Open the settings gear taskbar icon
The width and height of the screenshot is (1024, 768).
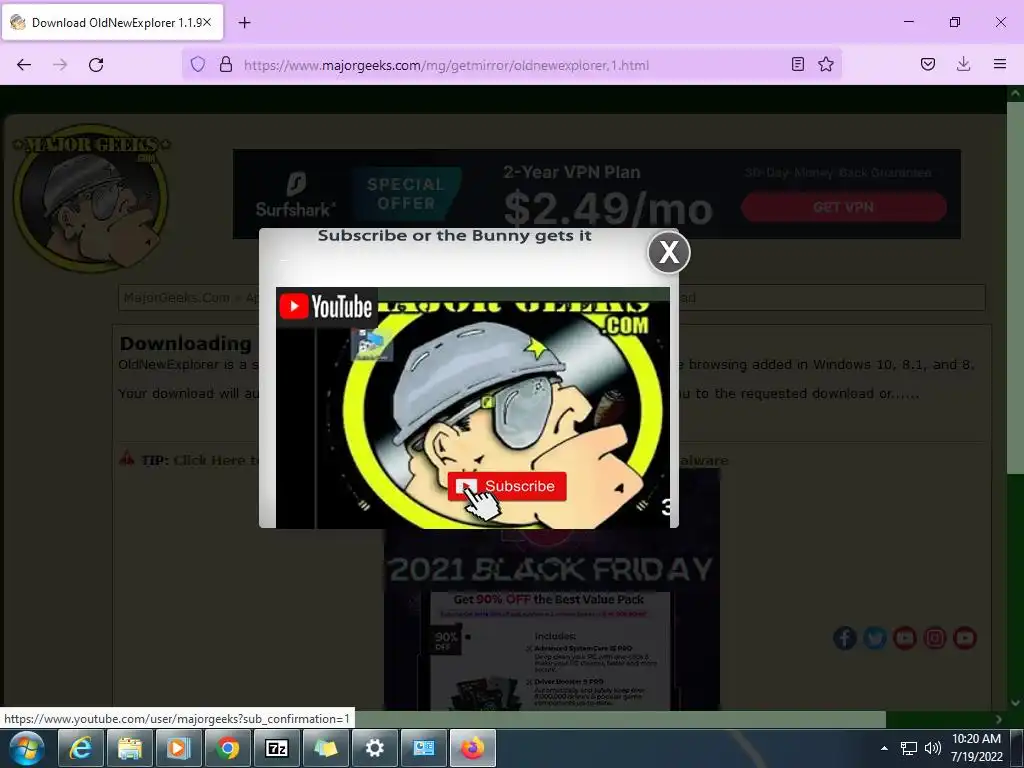374,748
